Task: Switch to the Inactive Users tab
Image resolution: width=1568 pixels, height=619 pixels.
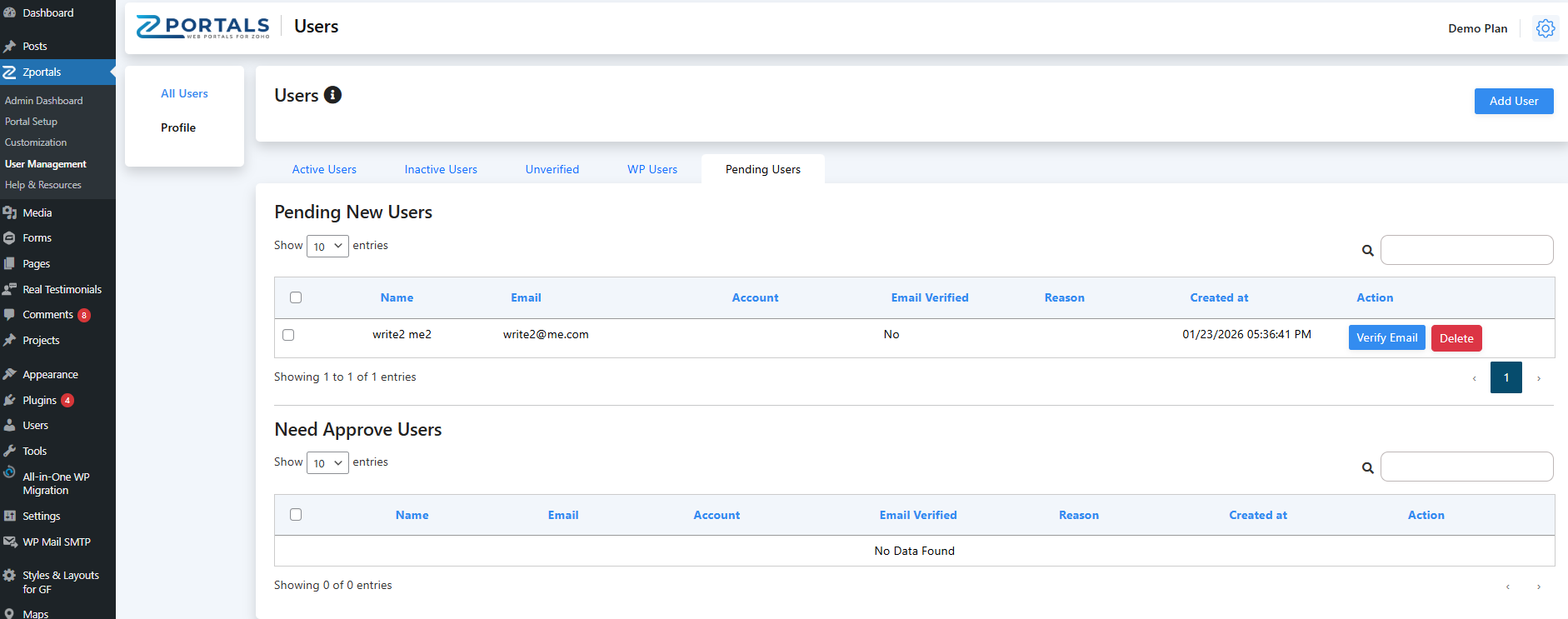Action: coord(441,169)
